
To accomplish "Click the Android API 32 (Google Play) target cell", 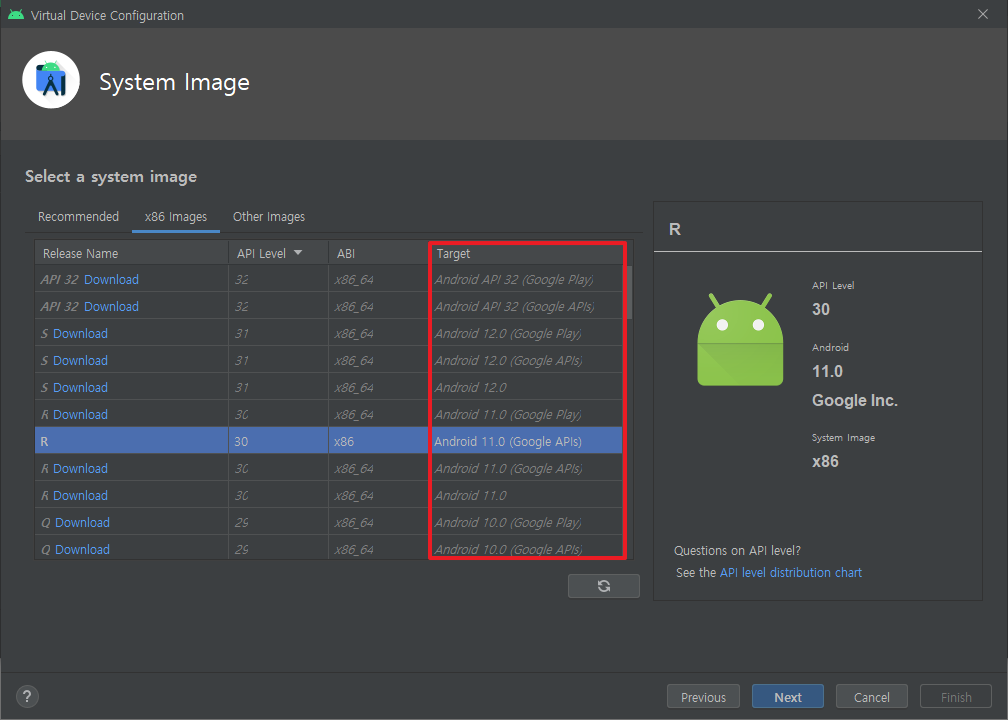I will click(526, 280).
